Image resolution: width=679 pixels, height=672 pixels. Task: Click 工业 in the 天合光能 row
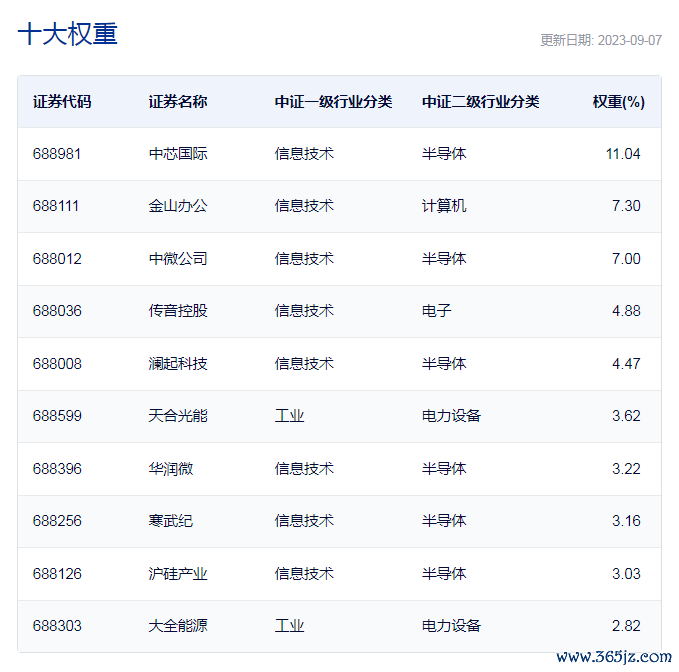click(x=289, y=416)
